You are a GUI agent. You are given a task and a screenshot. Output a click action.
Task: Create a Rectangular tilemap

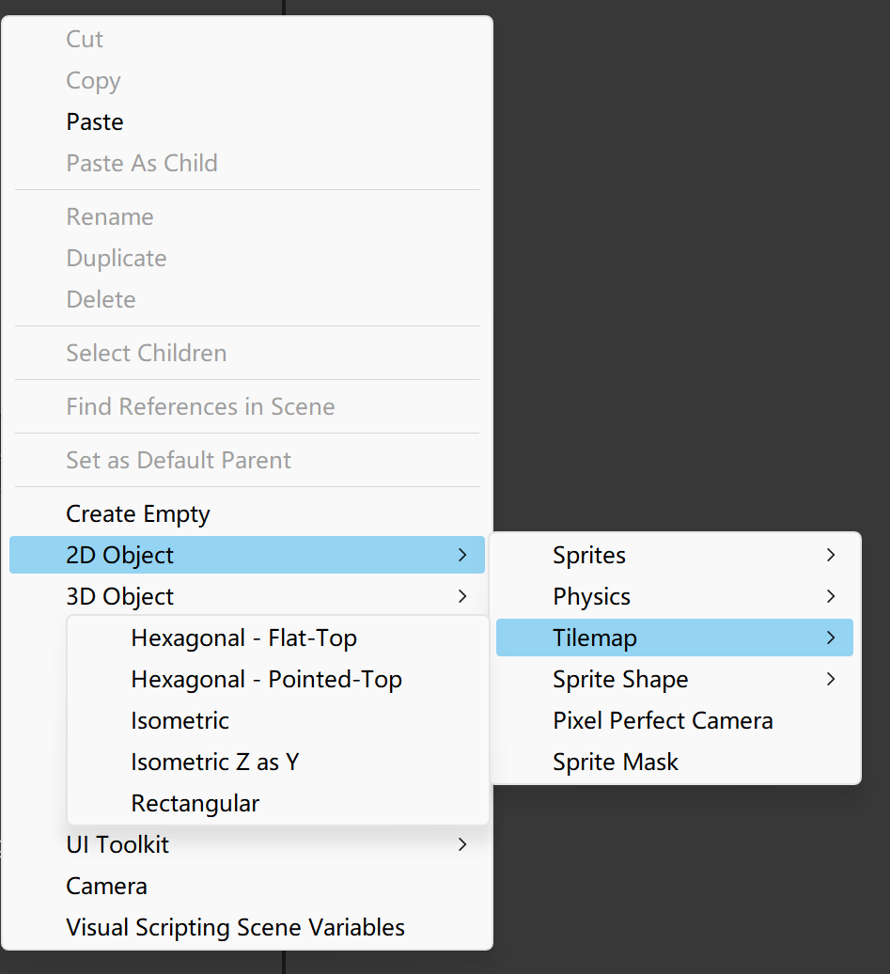195,803
